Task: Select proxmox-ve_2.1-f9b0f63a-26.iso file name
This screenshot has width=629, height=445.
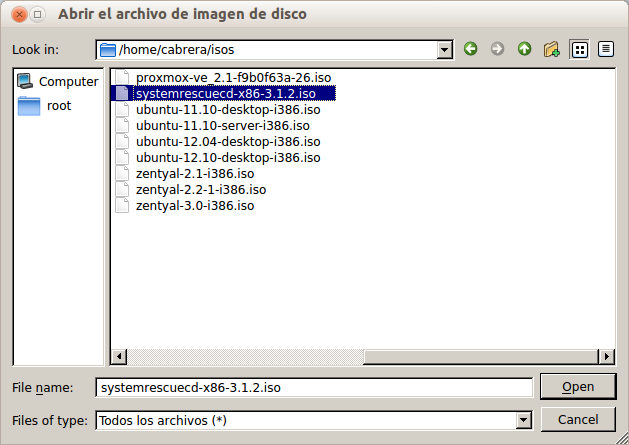Action: click(x=233, y=77)
